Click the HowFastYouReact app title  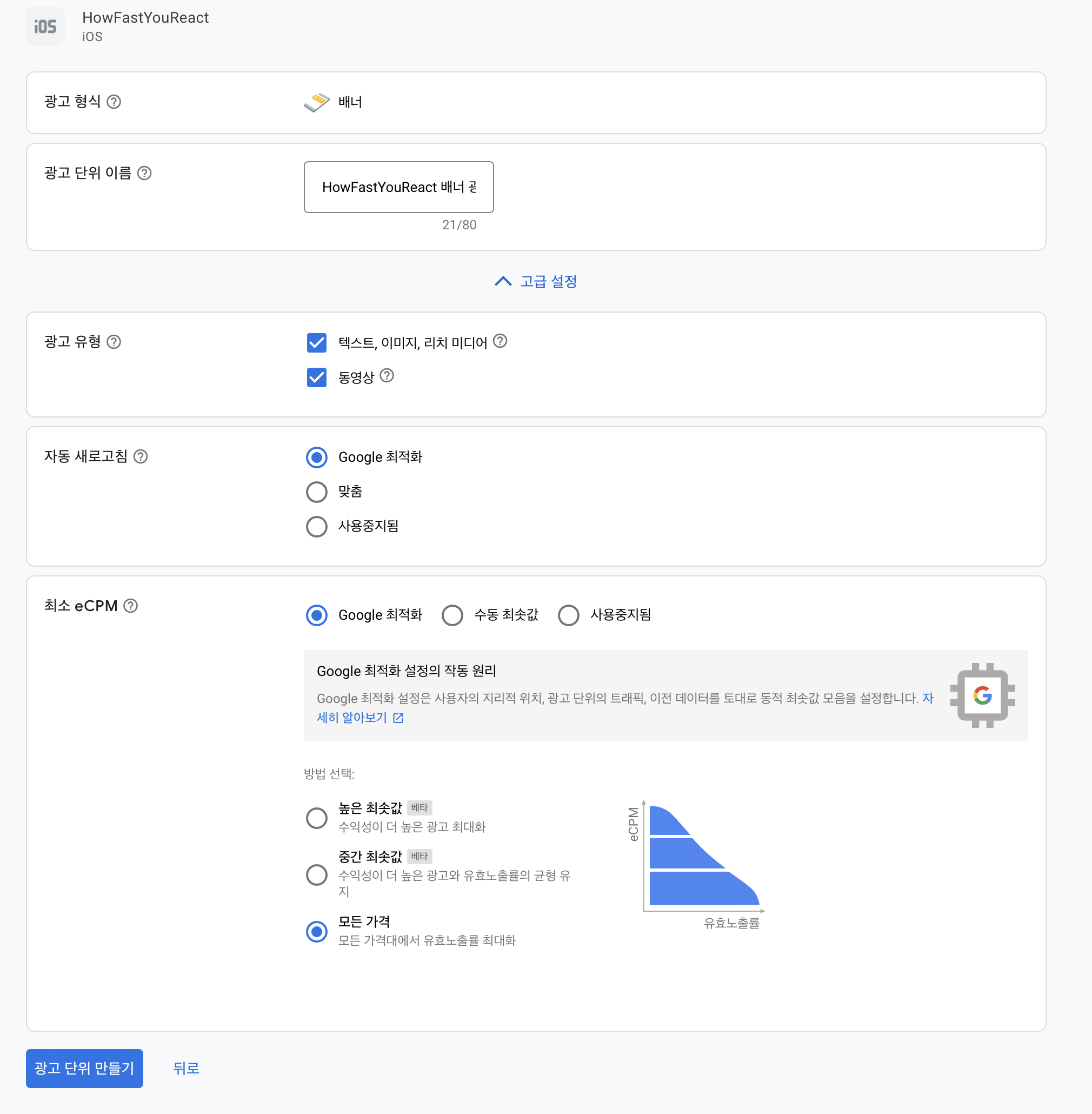(x=145, y=18)
